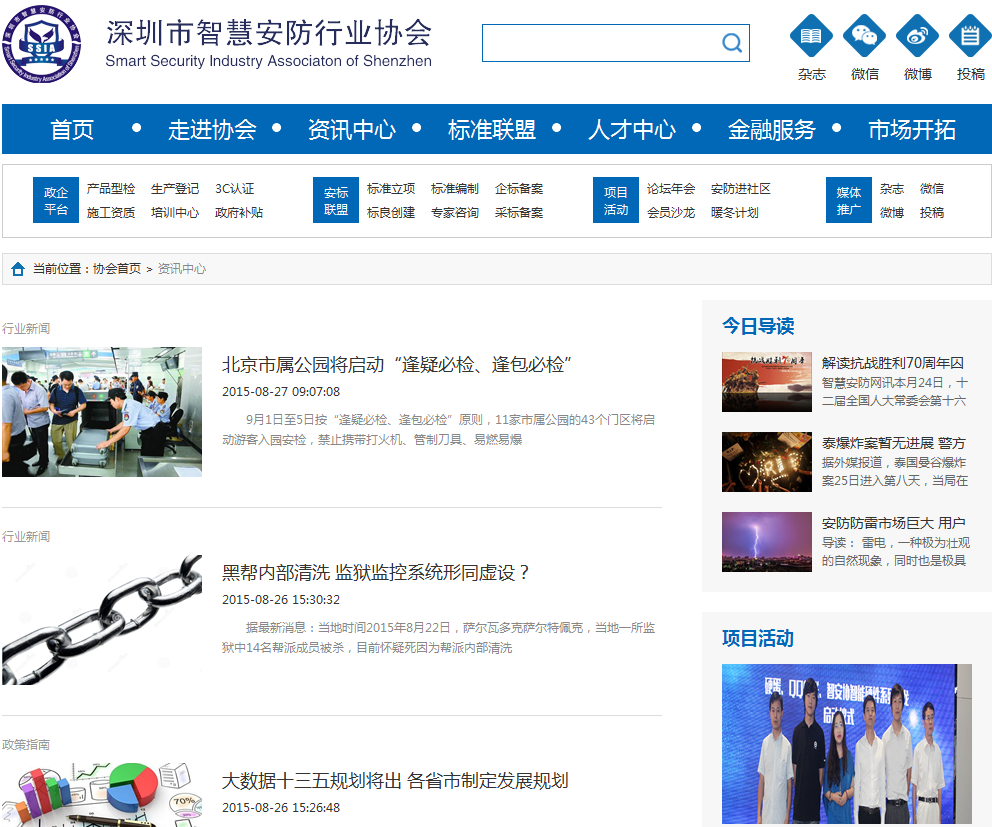
Task: Open 资讯中心 navigation menu item
Action: tap(351, 130)
